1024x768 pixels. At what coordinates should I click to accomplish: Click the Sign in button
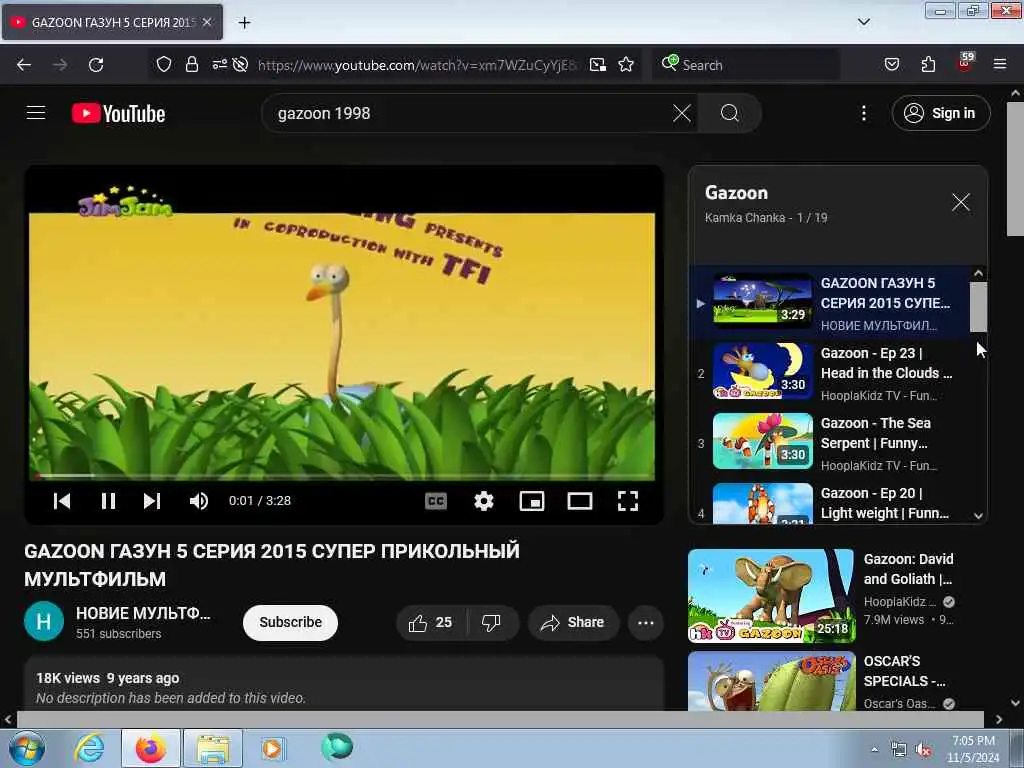coord(940,114)
